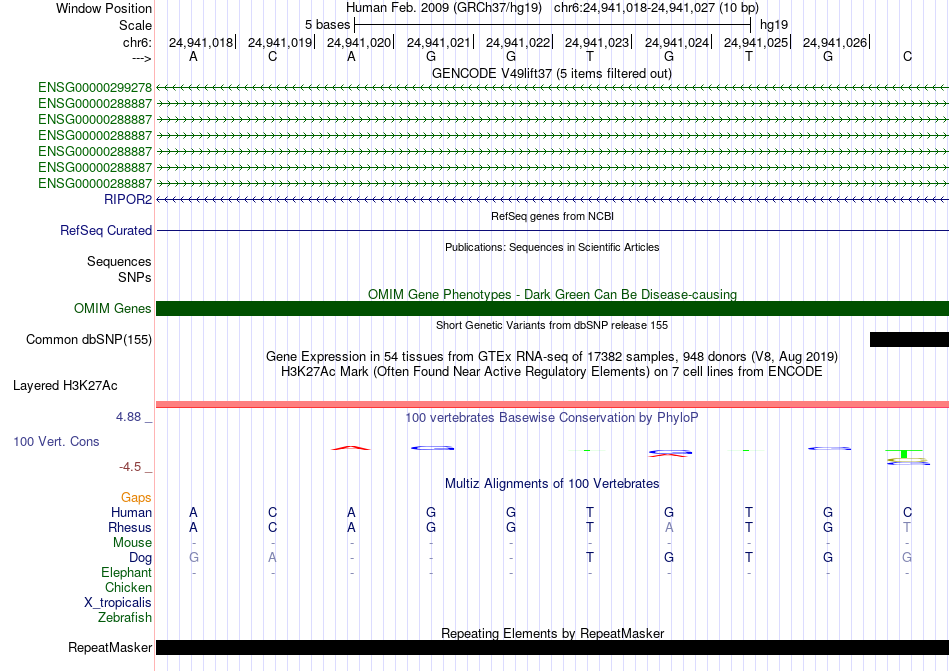Click position label 24,941,021
This screenshot has width=950, height=671.
click(439, 42)
